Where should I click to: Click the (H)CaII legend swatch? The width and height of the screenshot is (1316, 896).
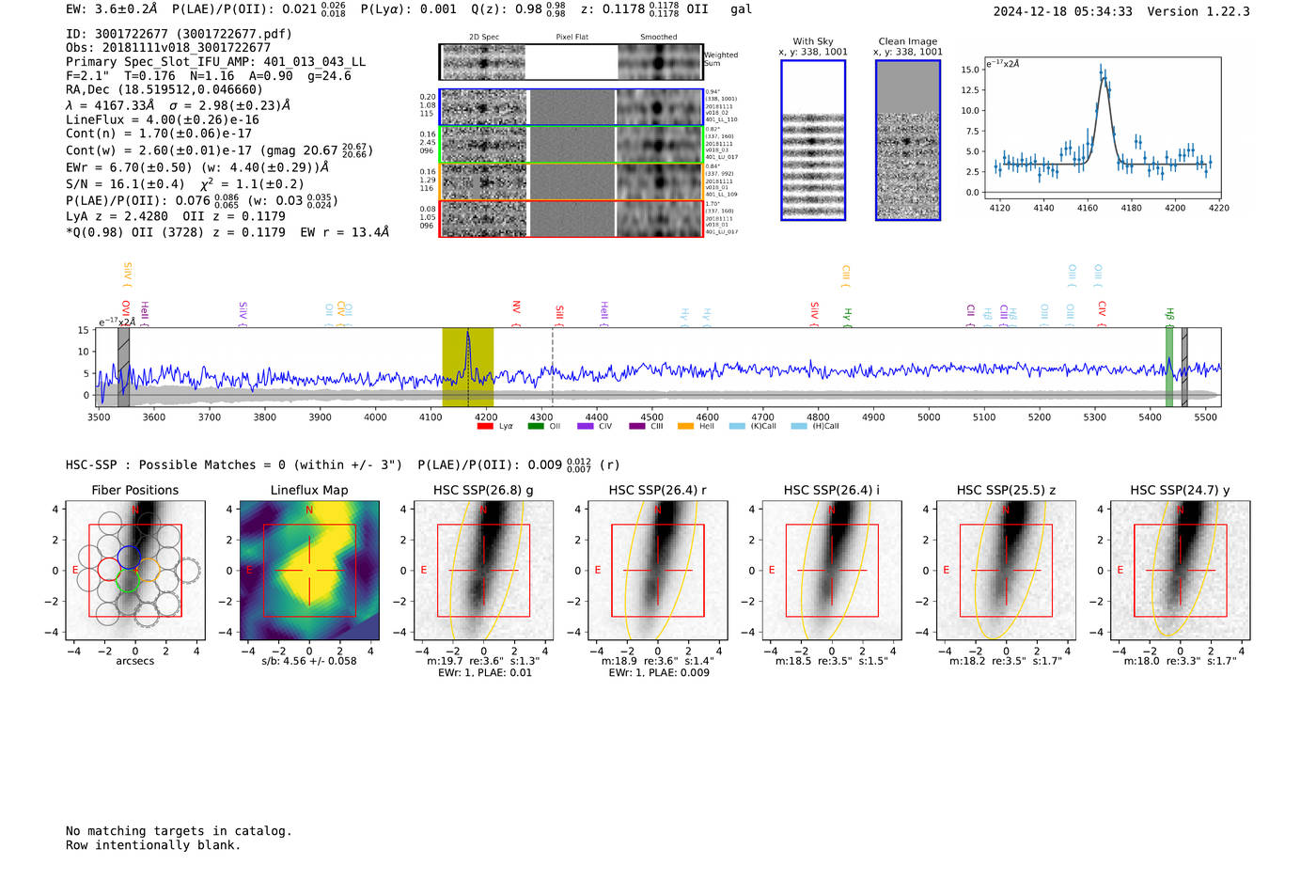(799, 427)
